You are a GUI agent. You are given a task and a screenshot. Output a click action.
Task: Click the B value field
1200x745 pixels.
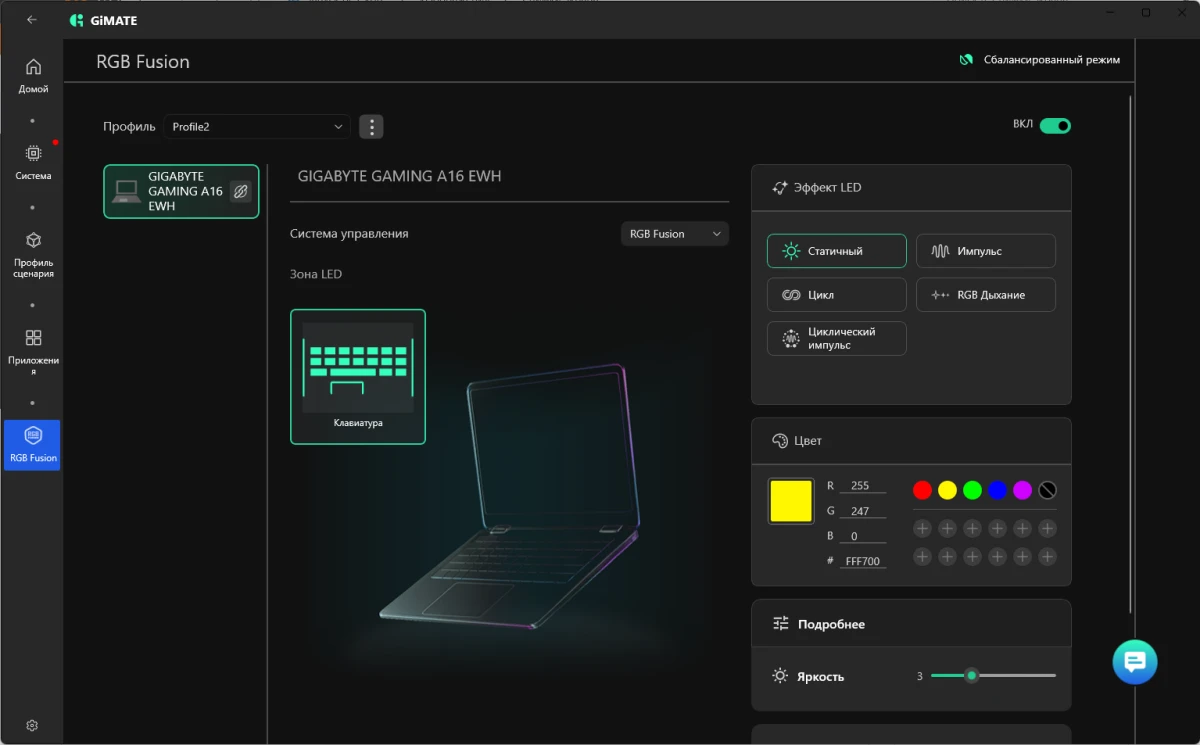(862, 536)
